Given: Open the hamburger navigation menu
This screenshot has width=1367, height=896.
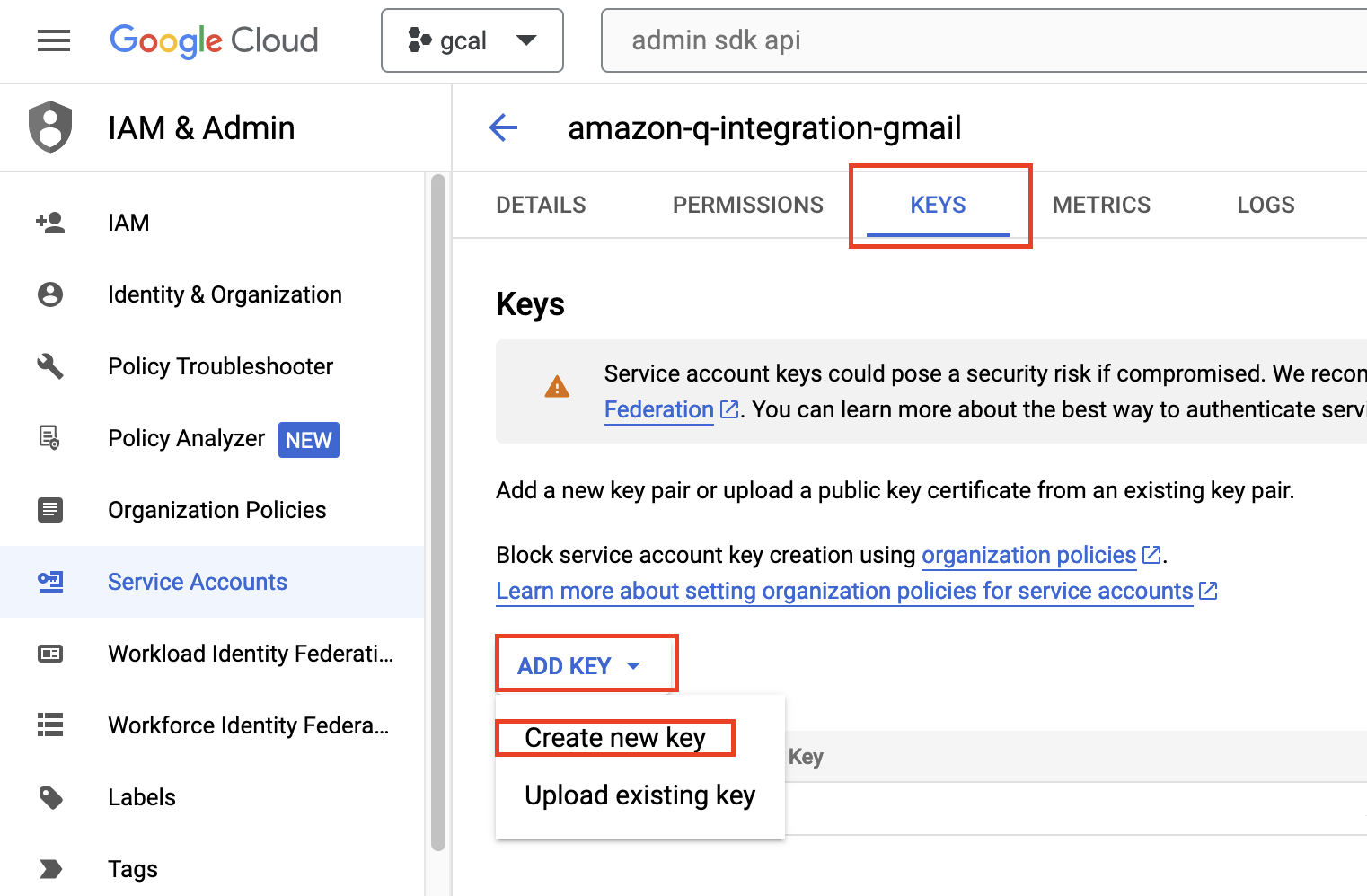Looking at the screenshot, I should pos(54,40).
